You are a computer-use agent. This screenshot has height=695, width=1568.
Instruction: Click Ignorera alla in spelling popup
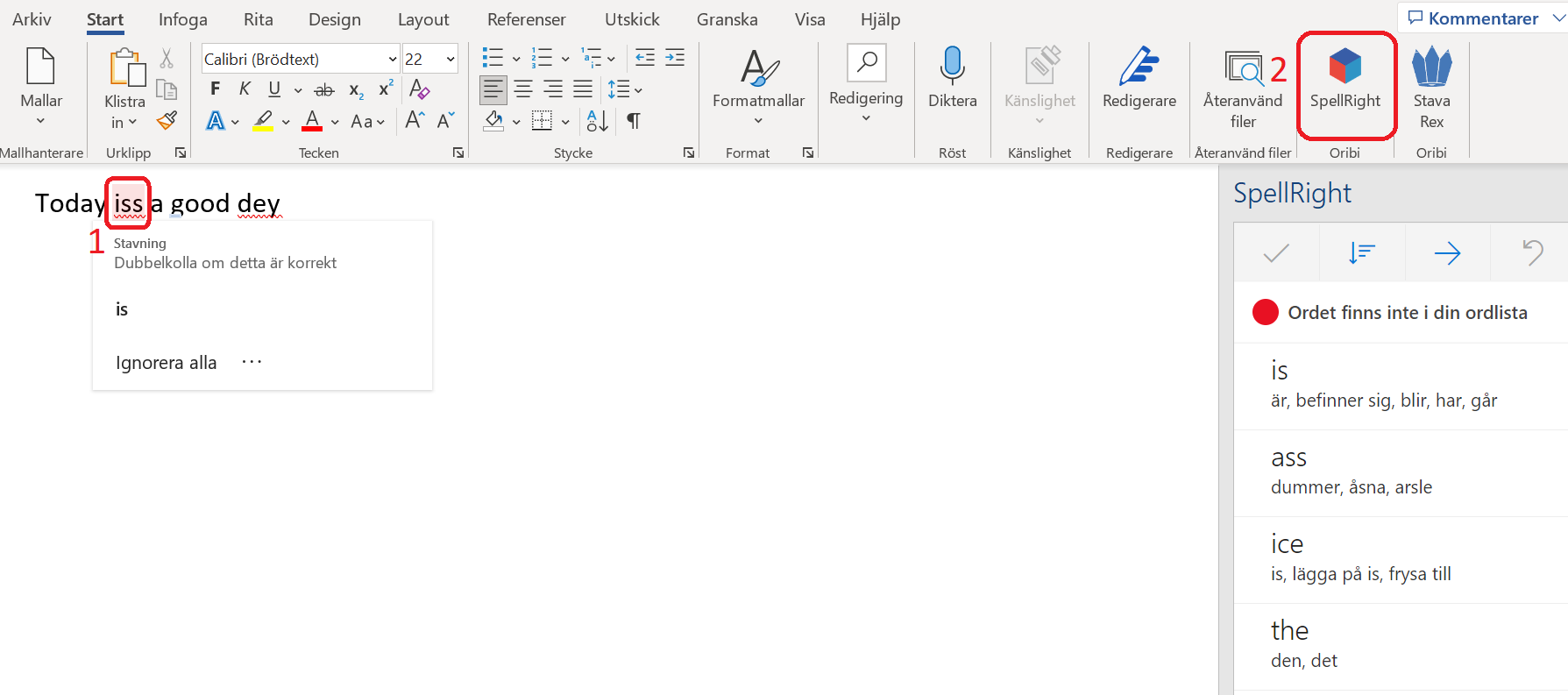[166, 363]
